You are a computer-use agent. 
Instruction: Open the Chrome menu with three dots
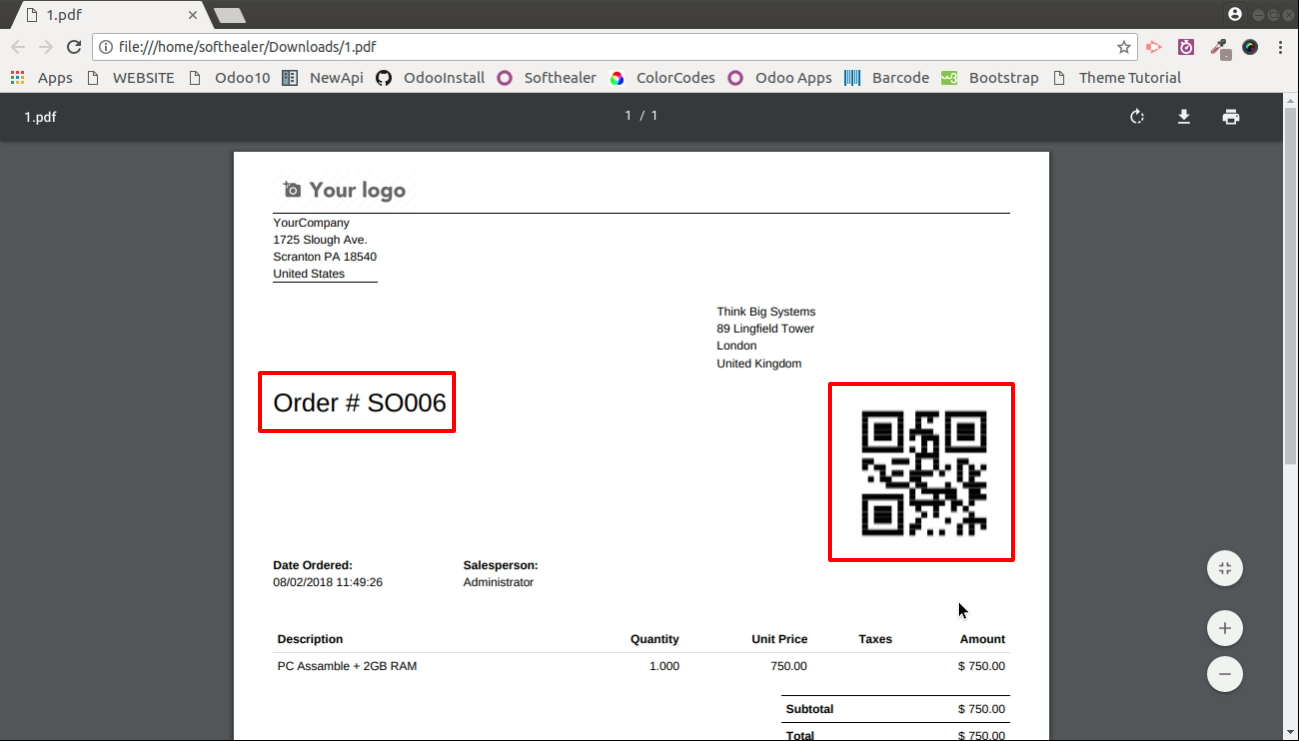pyautogui.click(x=1280, y=47)
